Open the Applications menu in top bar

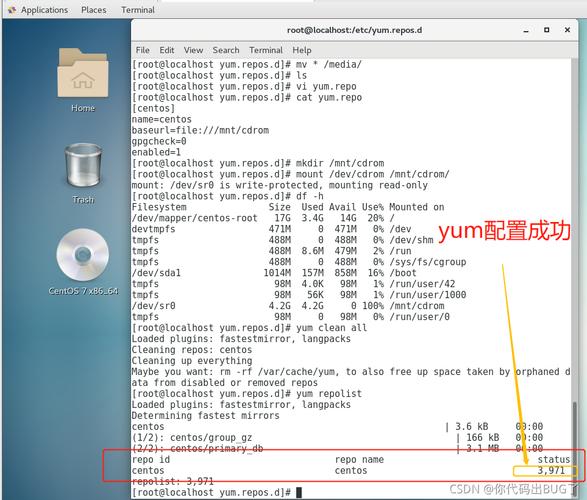click(x=44, y=10)
